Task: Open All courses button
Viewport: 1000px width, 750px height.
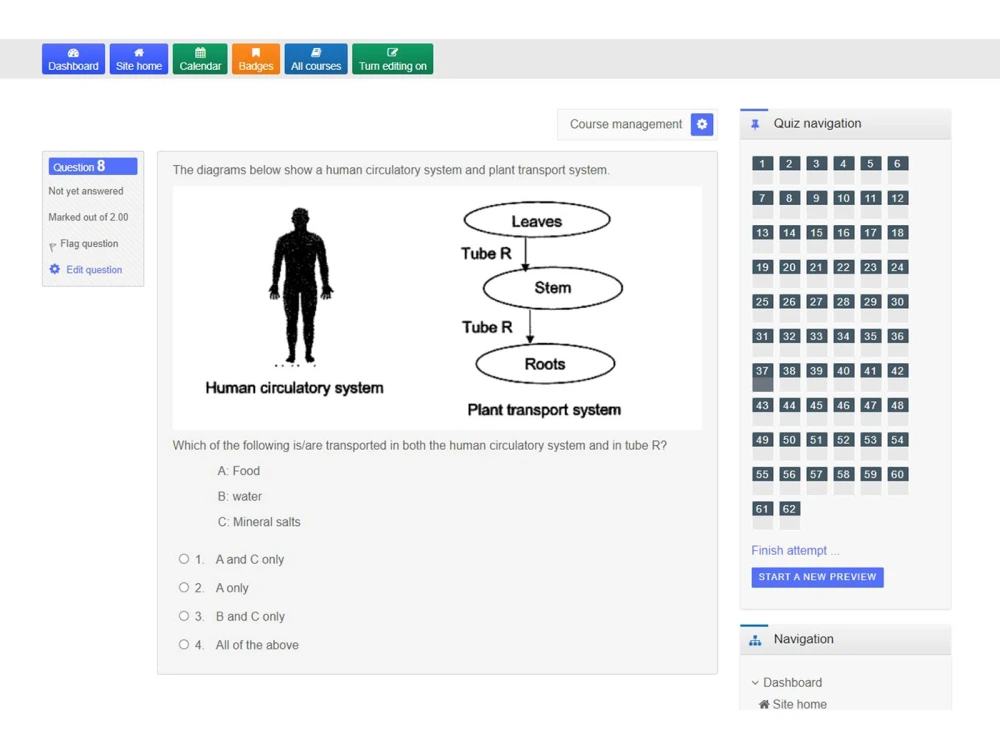Action: point(316,59)
